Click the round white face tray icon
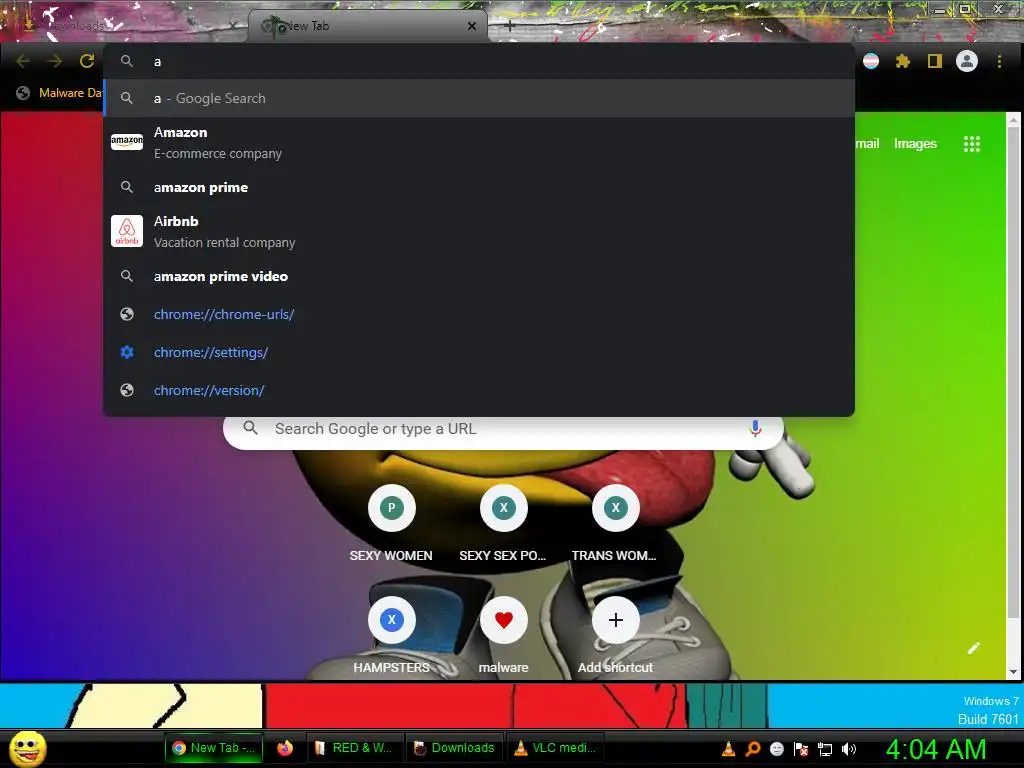 point(776,749)
